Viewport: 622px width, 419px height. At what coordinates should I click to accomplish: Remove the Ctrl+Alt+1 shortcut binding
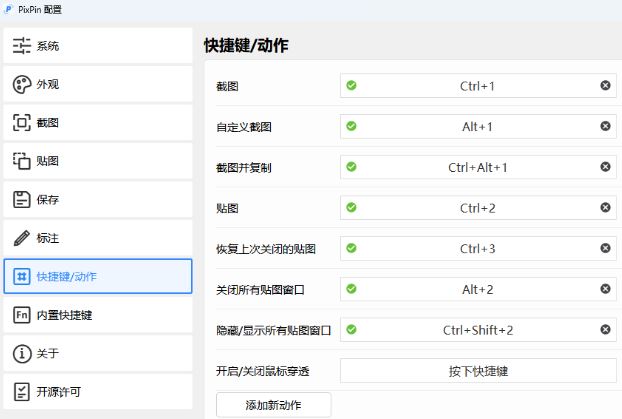click(605, 167)
